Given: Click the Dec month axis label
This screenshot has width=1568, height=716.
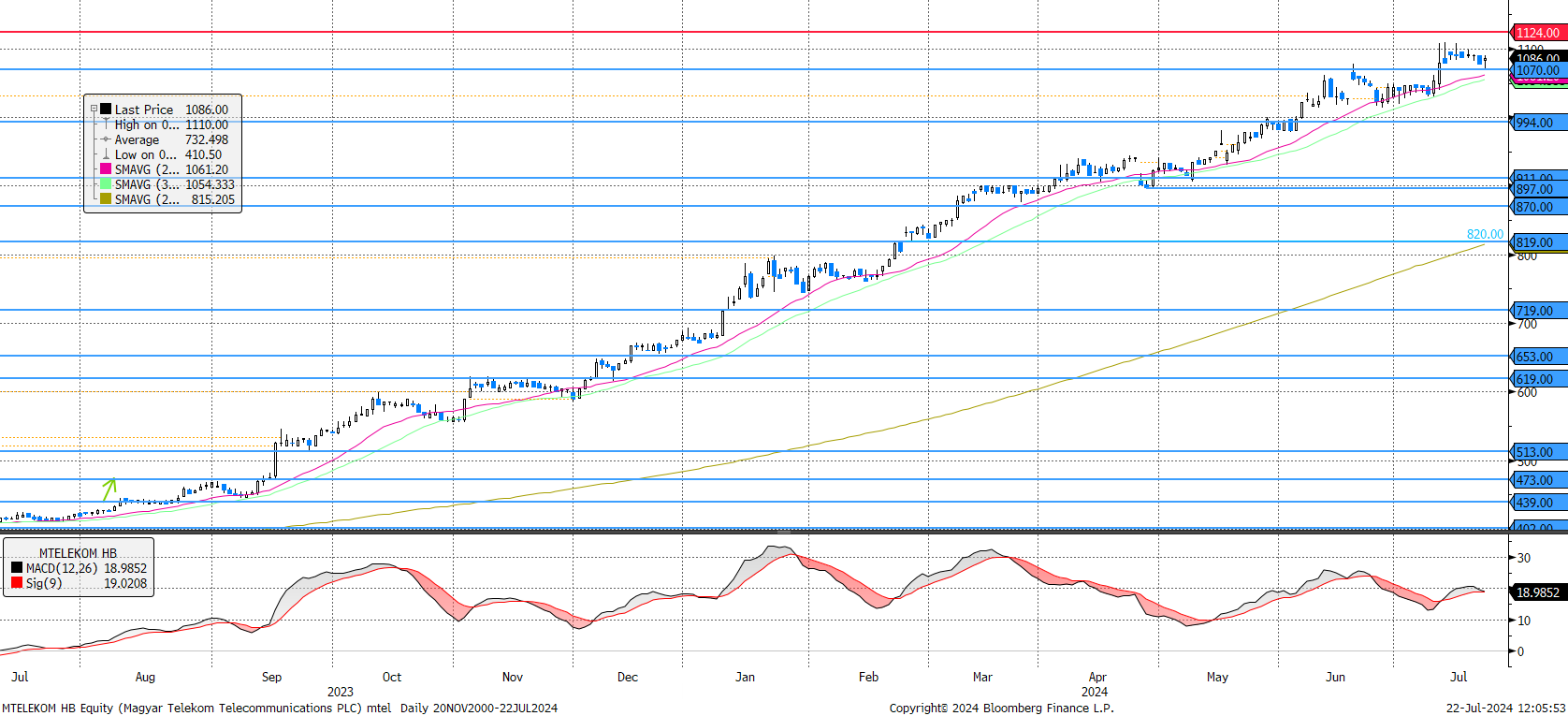Looking at the screenshot, I should click(628, 677).
